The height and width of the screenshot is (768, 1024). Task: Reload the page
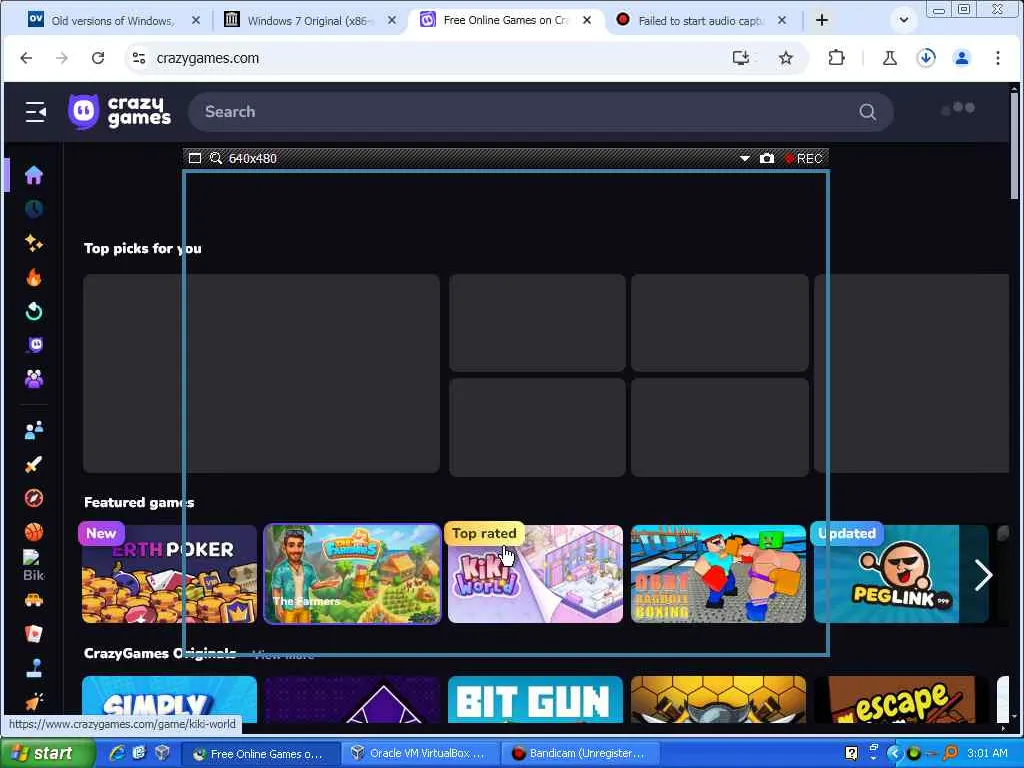coord(98,58)
